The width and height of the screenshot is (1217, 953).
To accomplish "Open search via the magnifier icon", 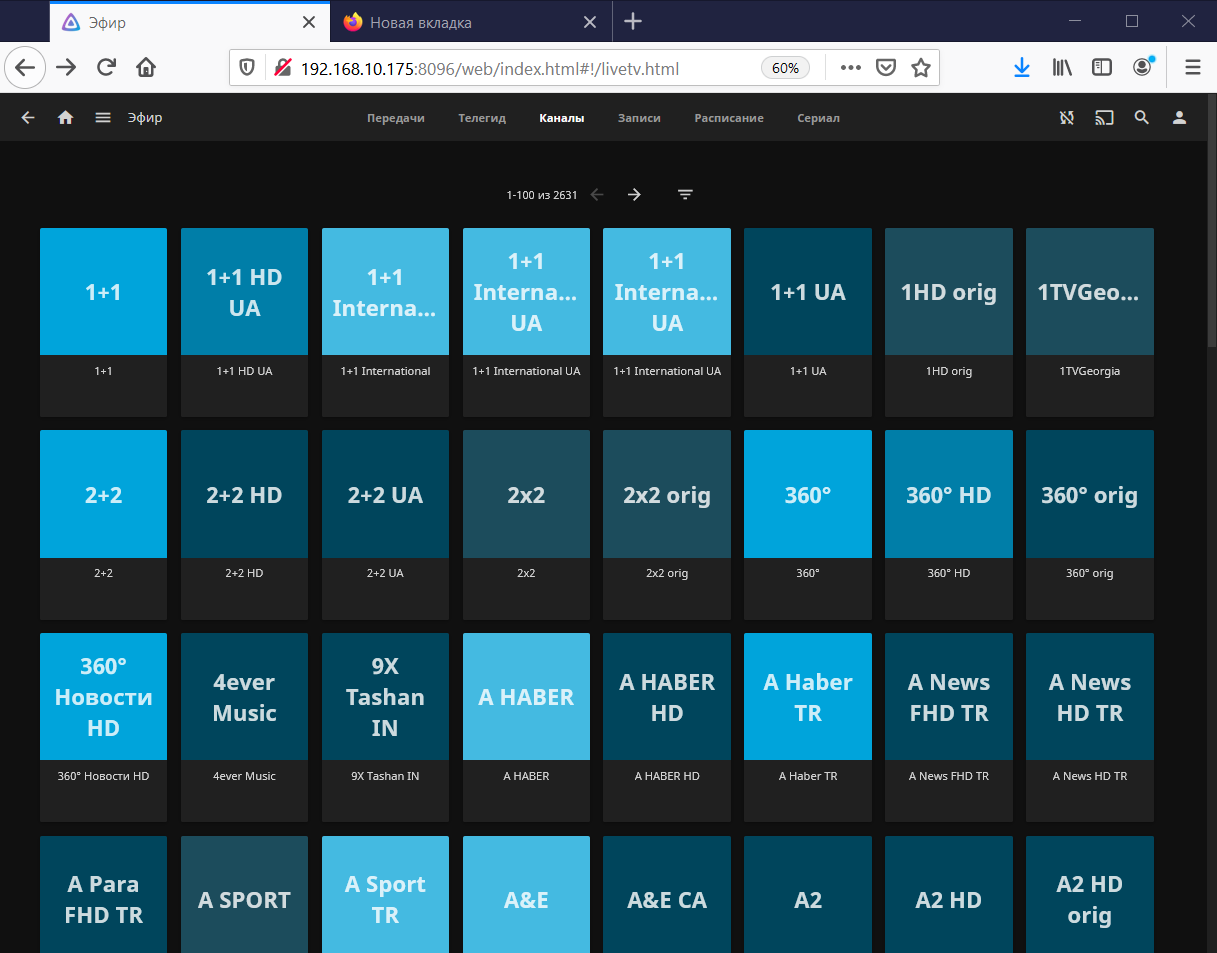I will tap(1141, 117).
